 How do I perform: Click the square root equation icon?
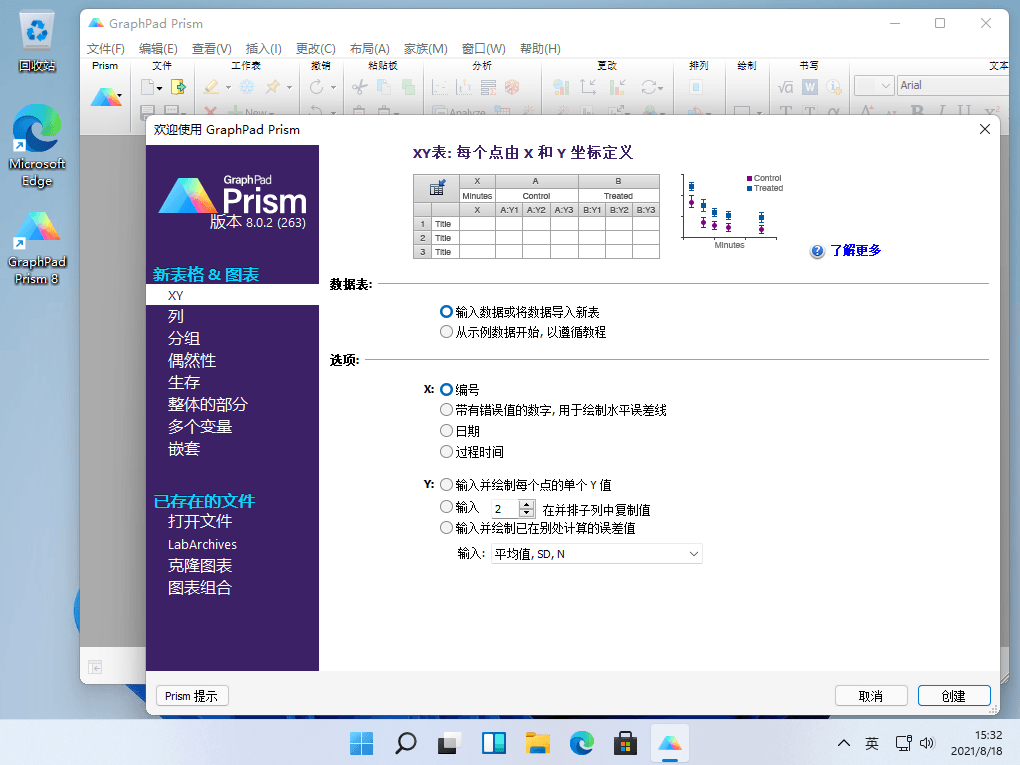click(786, 87)
